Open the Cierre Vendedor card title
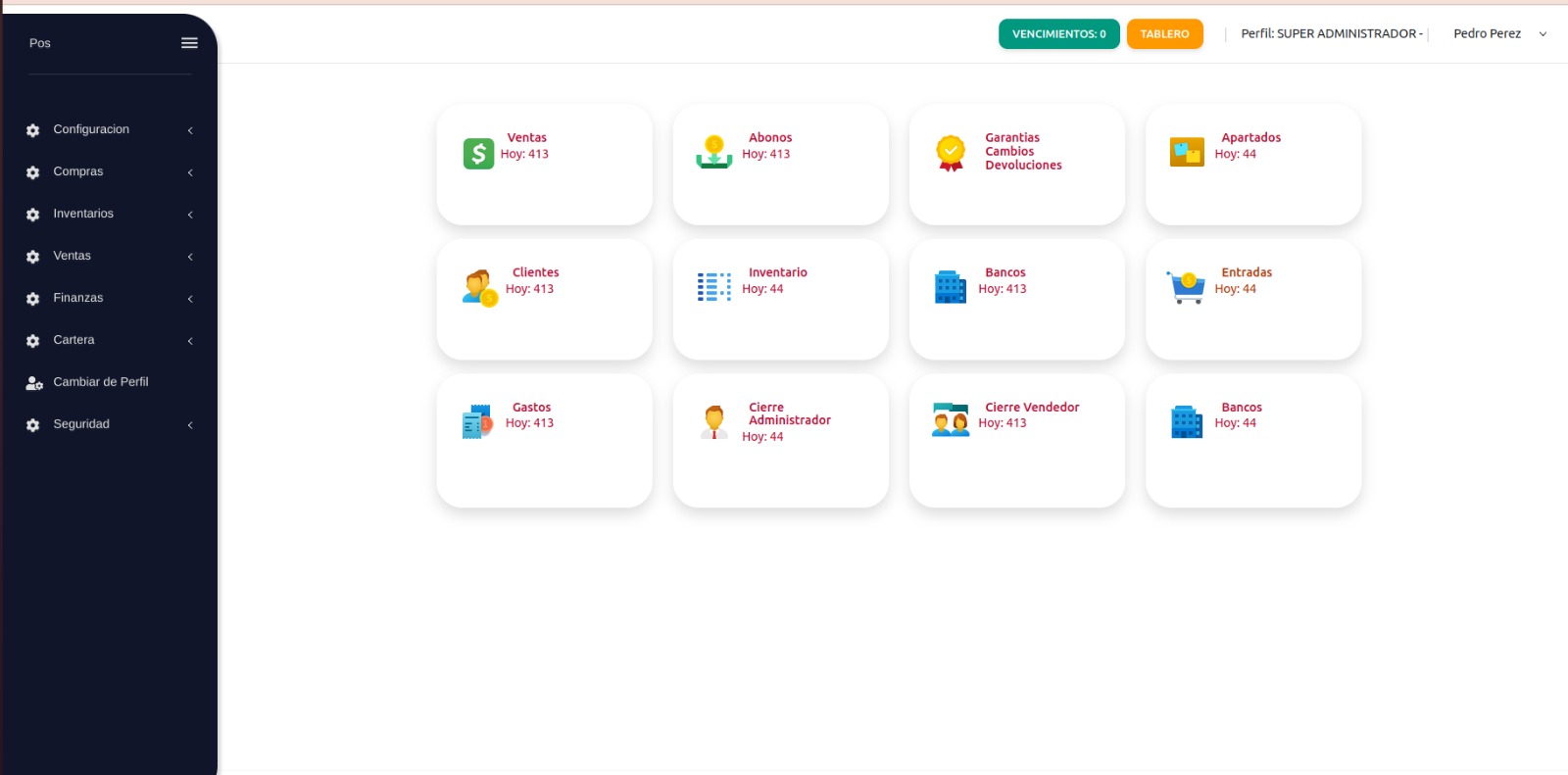 point(1032,408)
